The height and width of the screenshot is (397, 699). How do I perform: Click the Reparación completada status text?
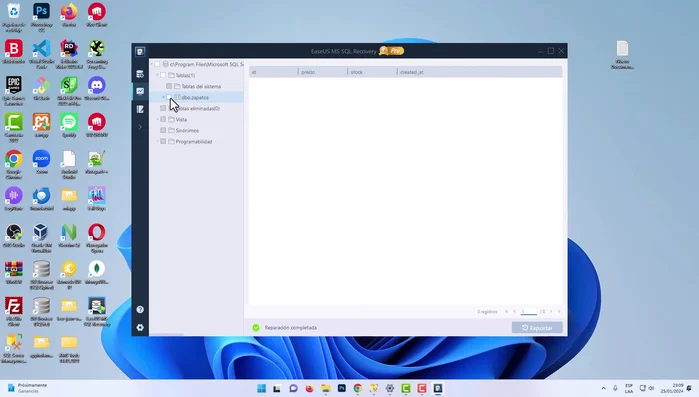pos(291,327)
